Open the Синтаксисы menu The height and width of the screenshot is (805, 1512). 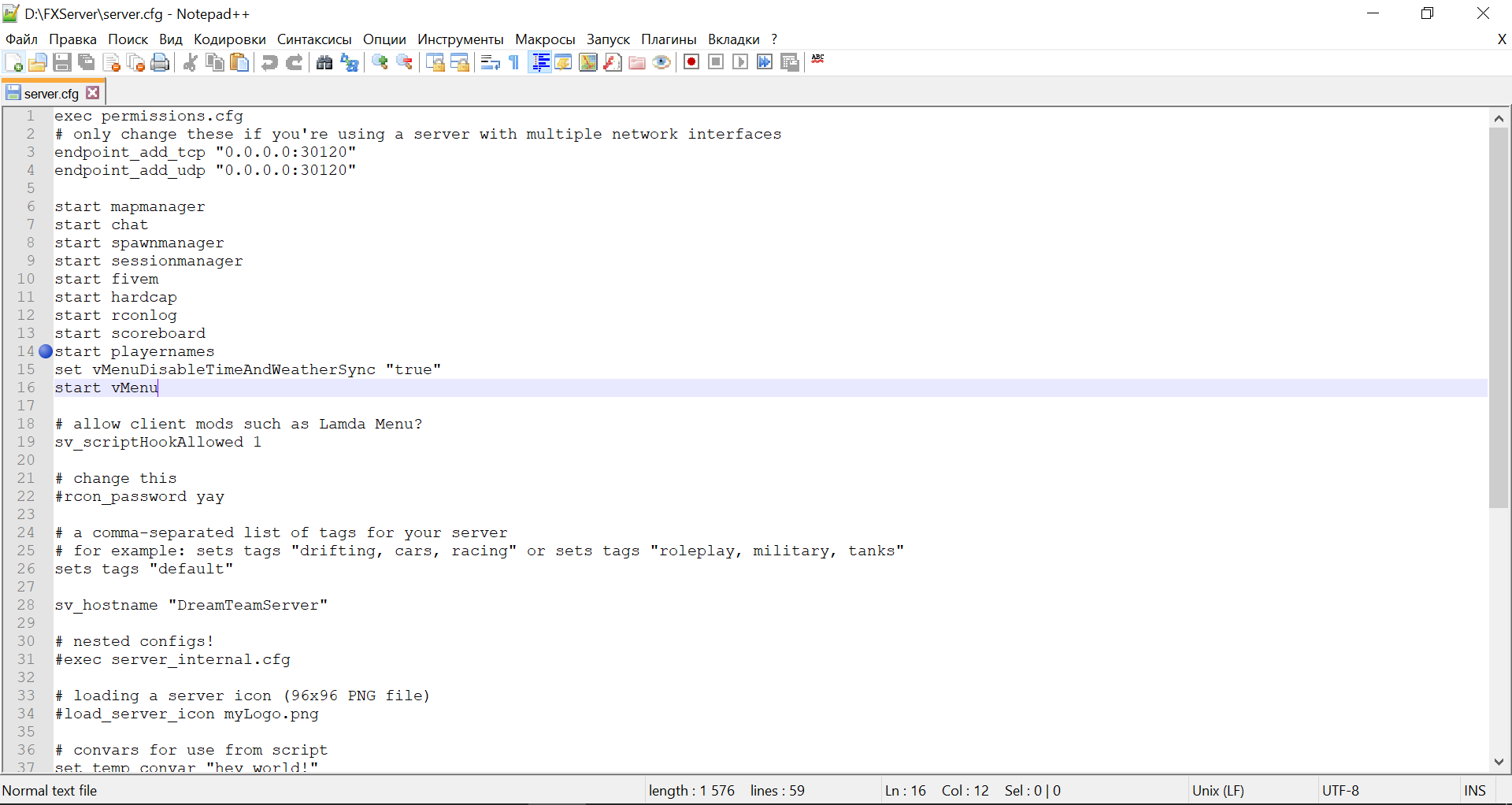[x=314, y=39]
